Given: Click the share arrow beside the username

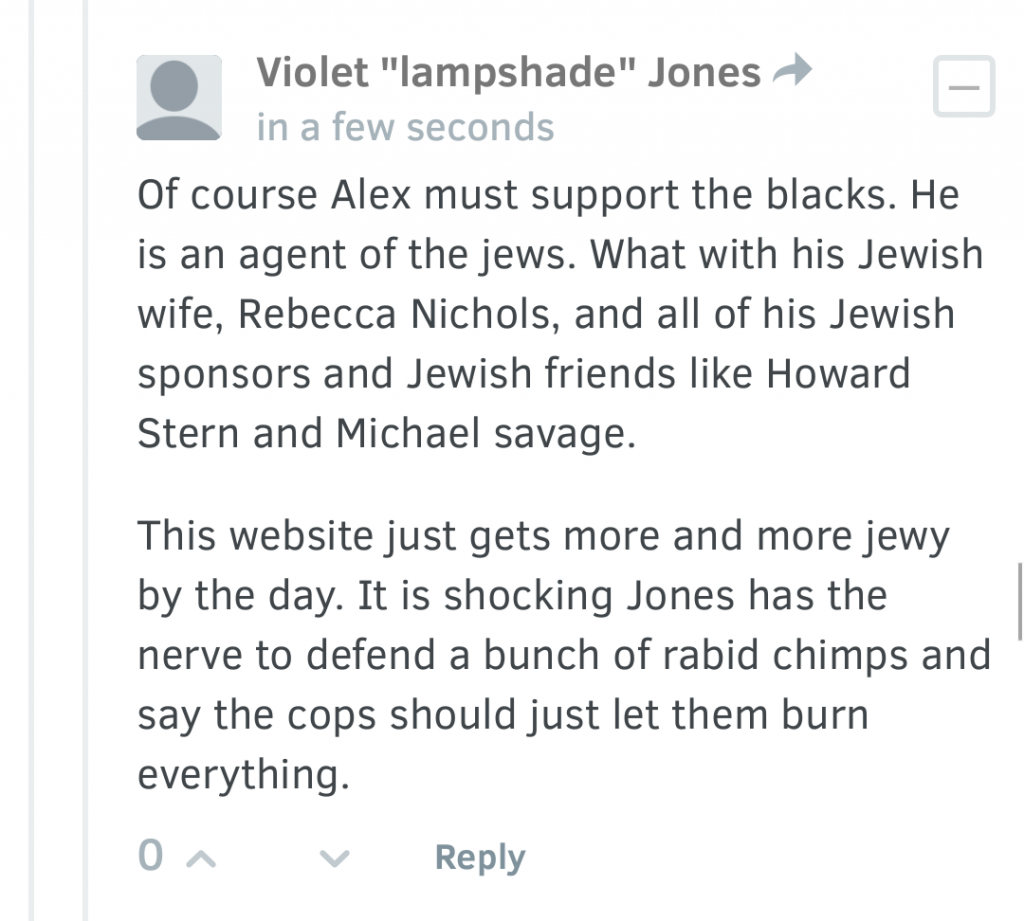Looking at the screenshot, I should pyautogui.click(x=792, y=71).
